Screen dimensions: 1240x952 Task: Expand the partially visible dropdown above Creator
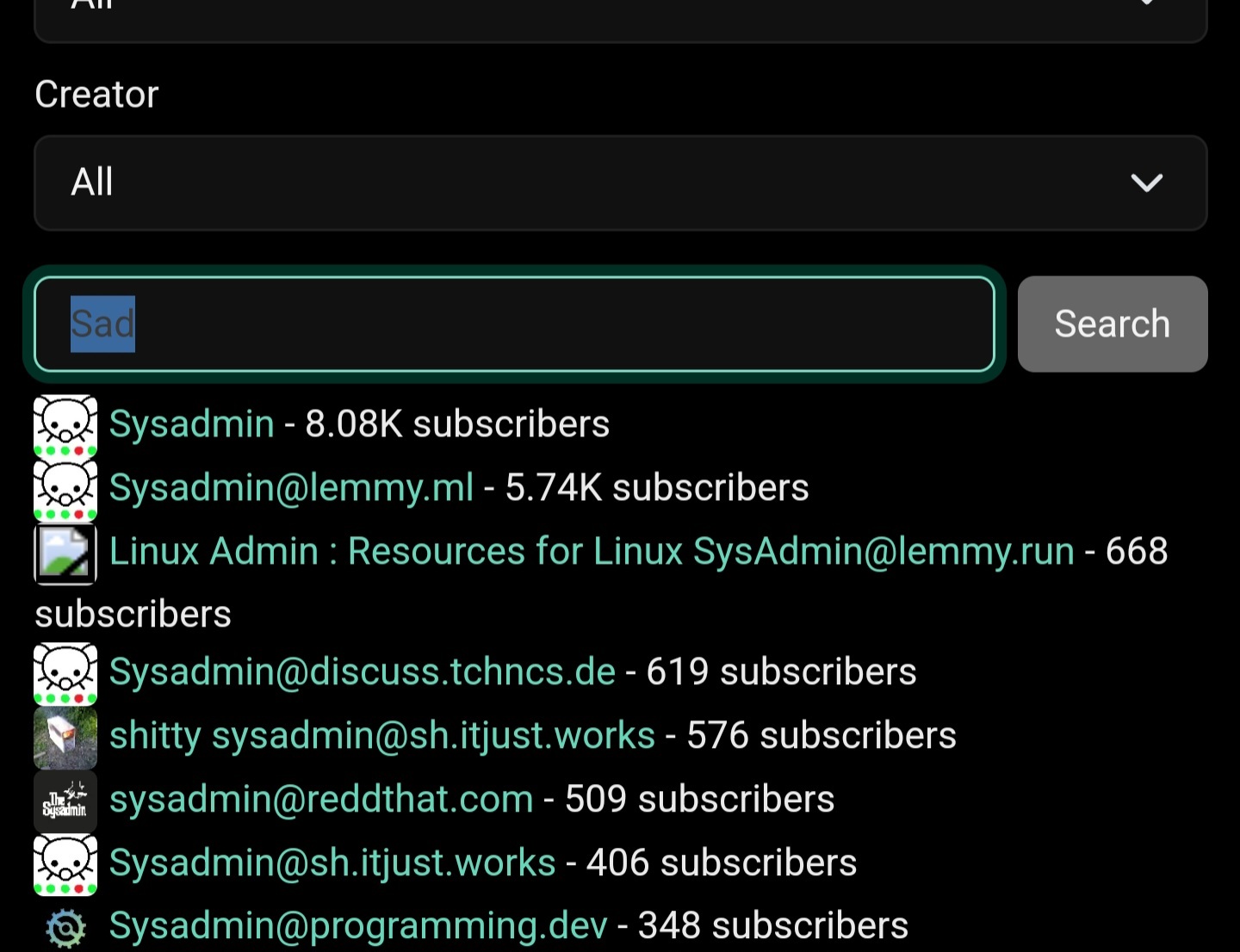620,17
